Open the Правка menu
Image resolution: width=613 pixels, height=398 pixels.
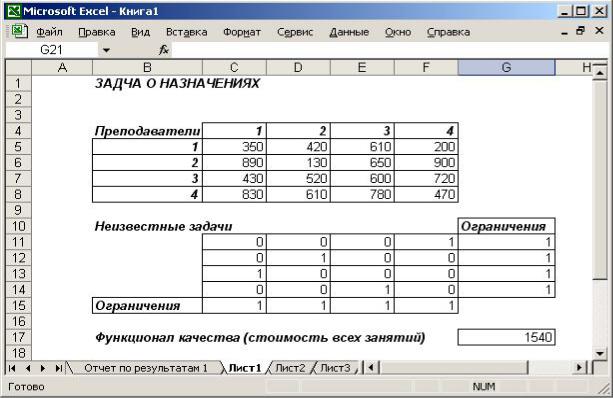click(x=97, y=32)
